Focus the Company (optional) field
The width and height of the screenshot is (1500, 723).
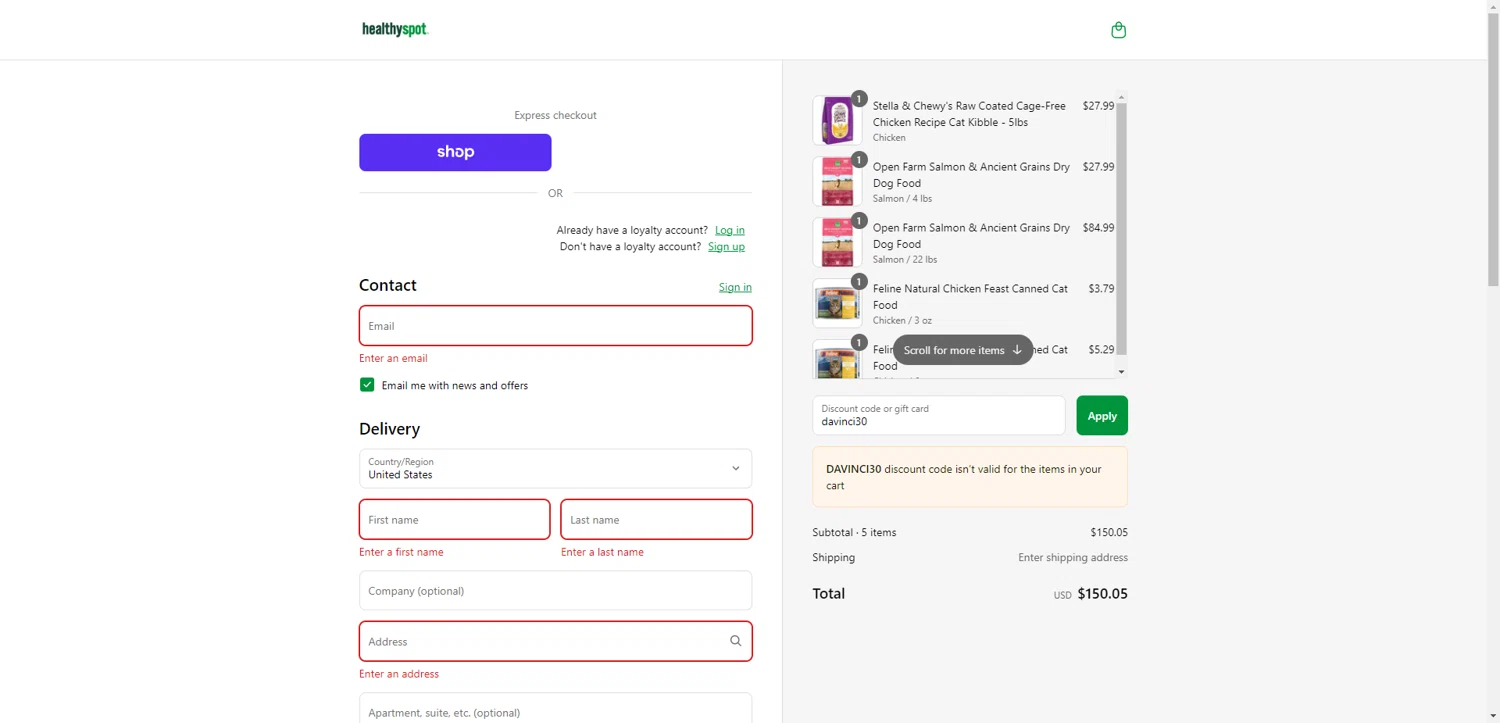555,591
